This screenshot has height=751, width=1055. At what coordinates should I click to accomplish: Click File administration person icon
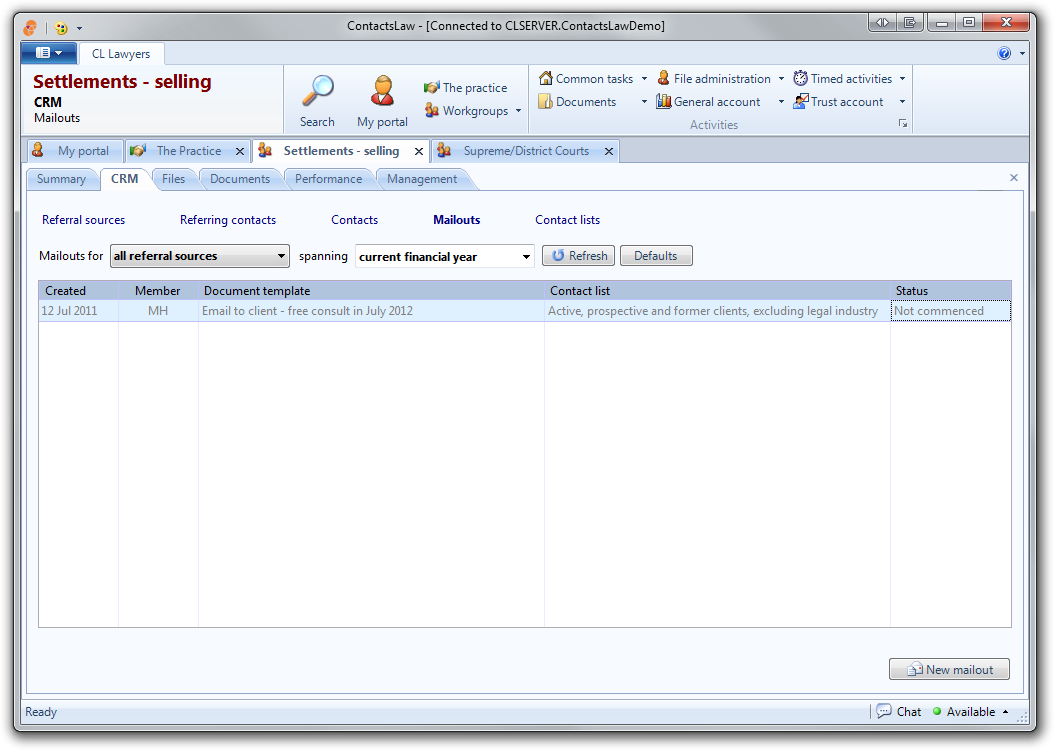pyautogui.click(x=663, y=78)
